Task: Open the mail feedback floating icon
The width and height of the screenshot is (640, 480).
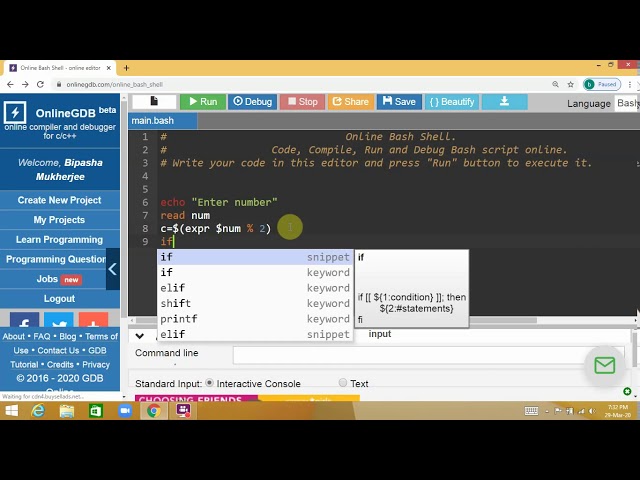Action: pyautogui.click(x=604, y=365)
